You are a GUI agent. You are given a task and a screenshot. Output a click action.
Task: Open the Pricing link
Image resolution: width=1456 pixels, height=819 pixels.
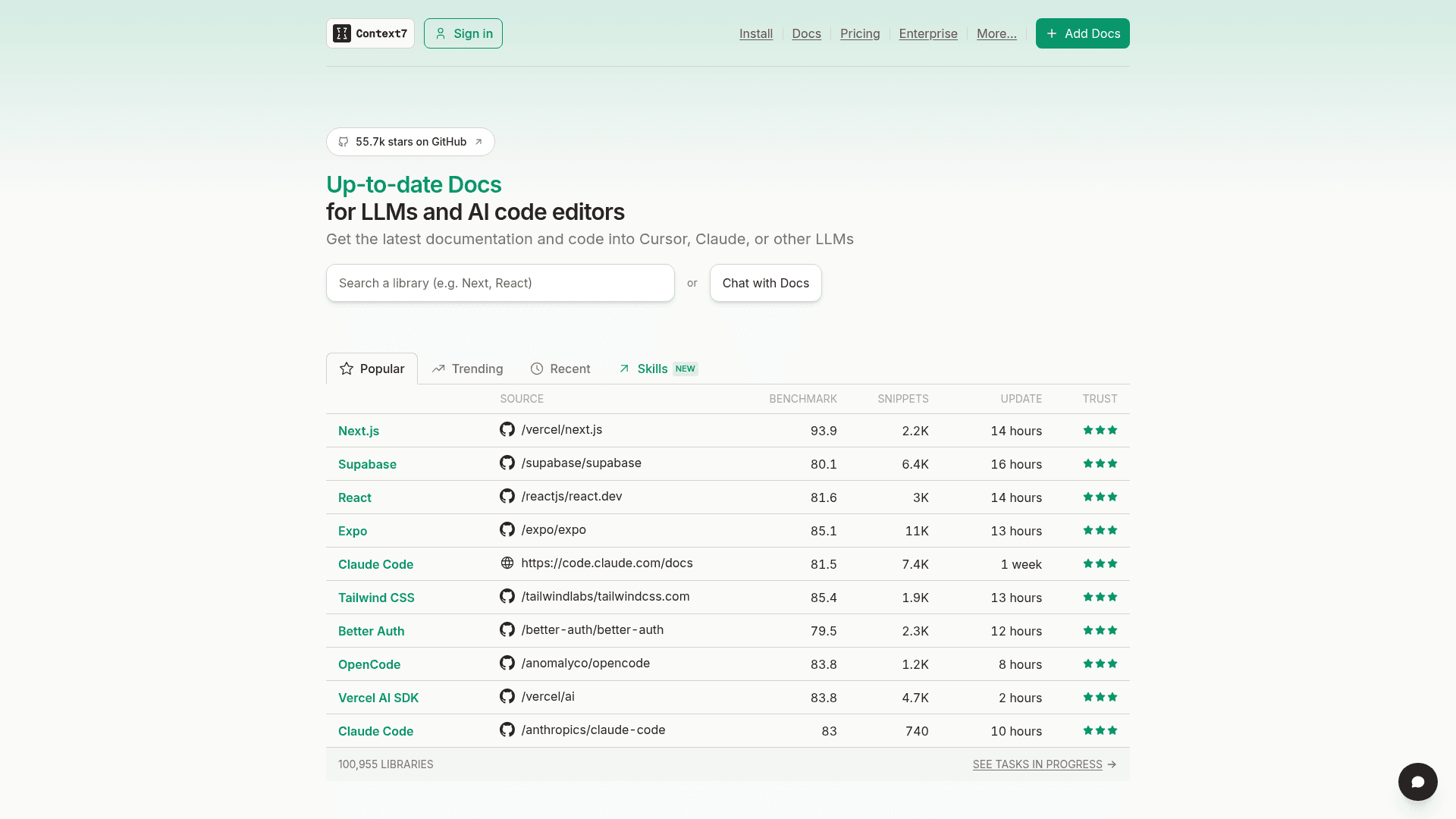click(x=860, y=33)
